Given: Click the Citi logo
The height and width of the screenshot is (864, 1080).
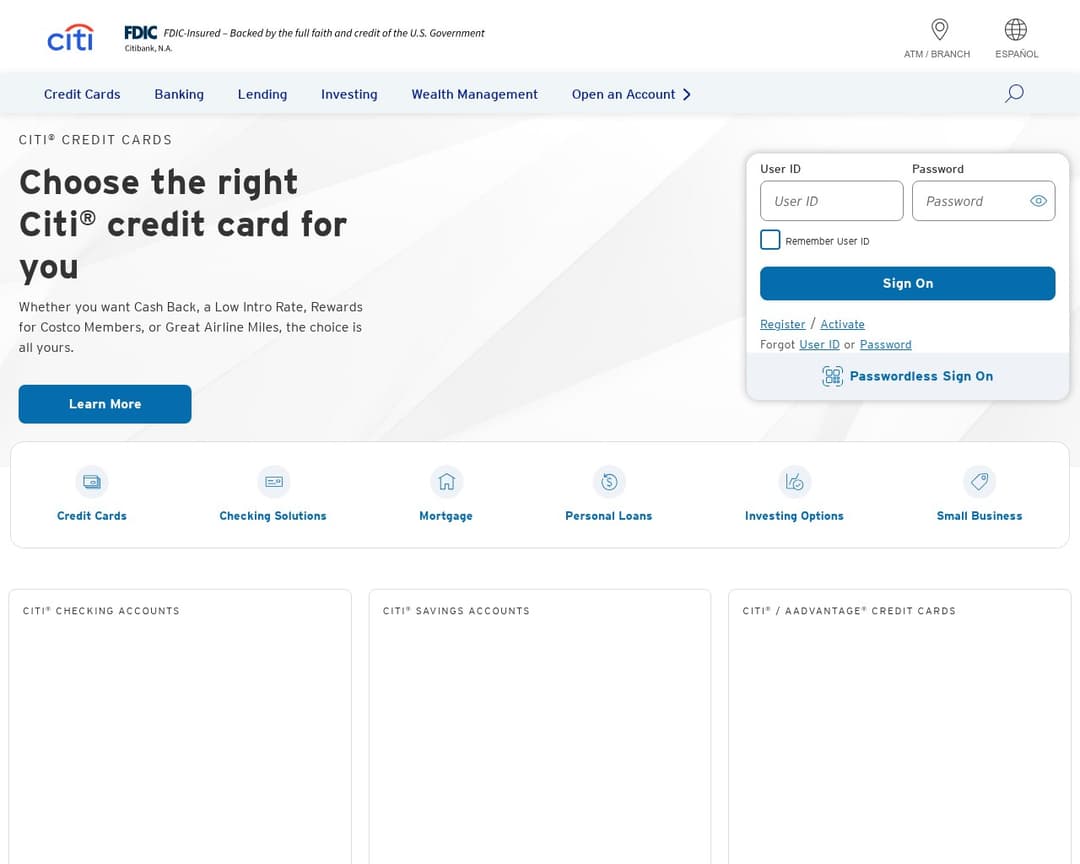Looking at the screenshot, I should (x=70, y=38).
